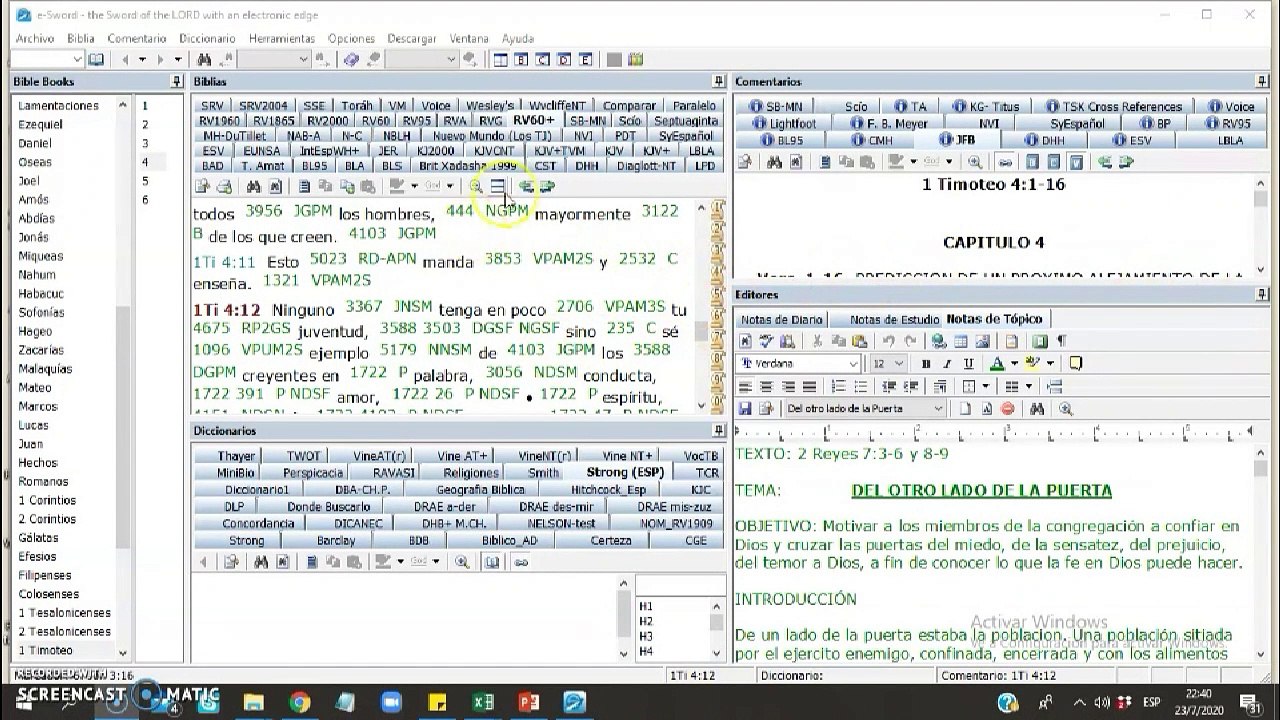The height and width of the screenshot is (720, 1280).
Task: Click the binoculars search icon in Biblias toolbar
Action: click(254, 186)
